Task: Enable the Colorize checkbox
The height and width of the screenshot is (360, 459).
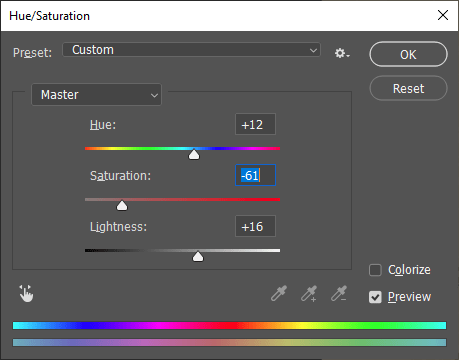Action: pyautogui.click(x=375, y=270)
